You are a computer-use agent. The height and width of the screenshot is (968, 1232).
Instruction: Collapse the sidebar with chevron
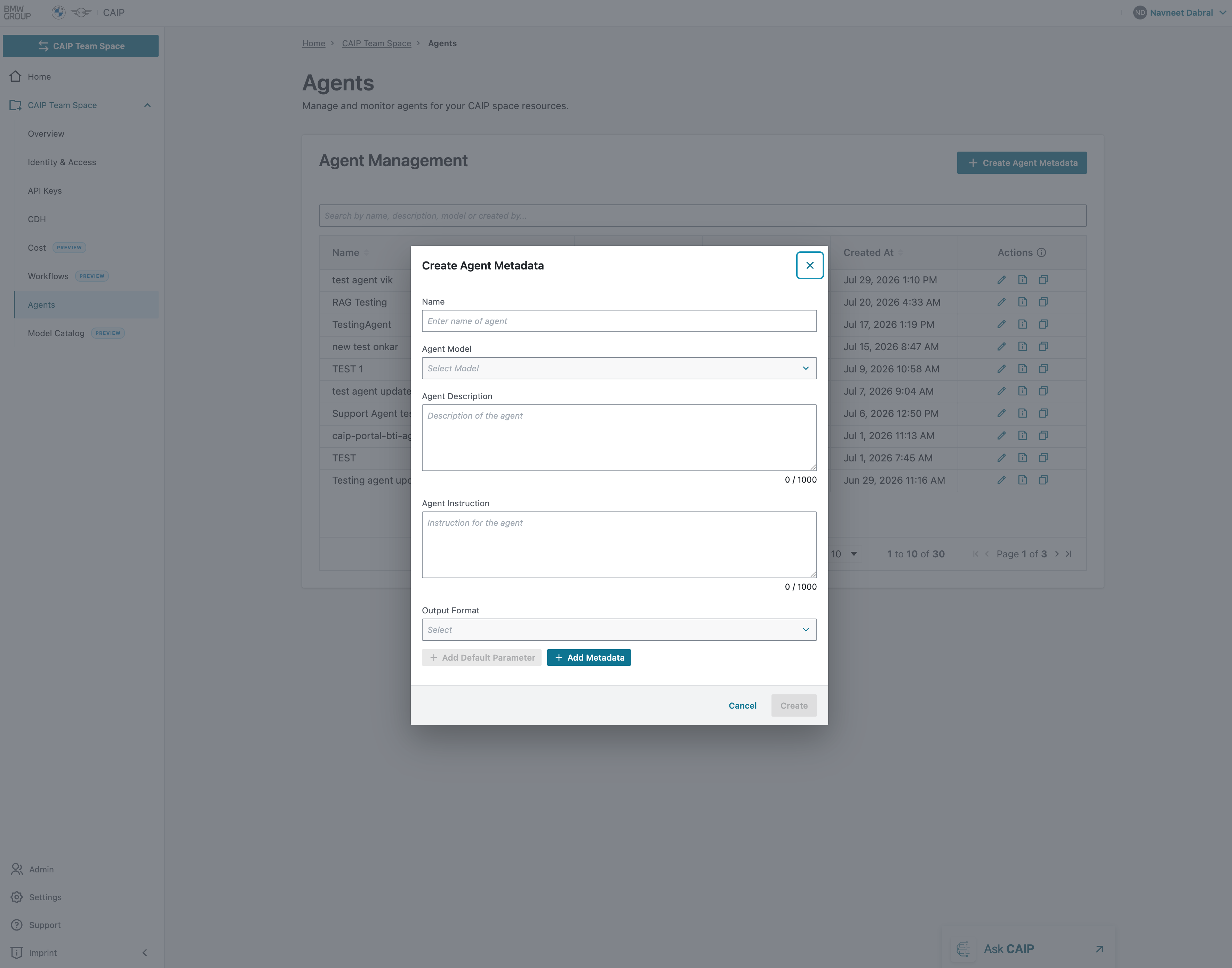point(145,952)
